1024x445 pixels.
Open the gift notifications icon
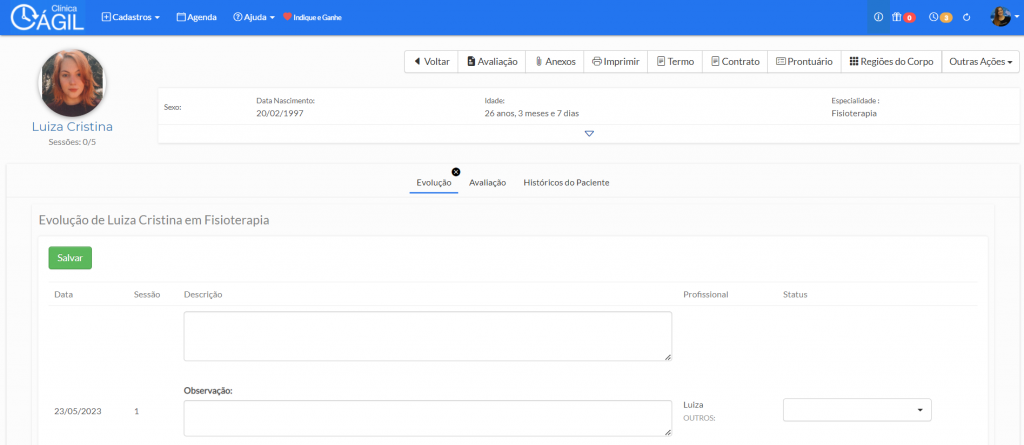(x=902, y=17)
